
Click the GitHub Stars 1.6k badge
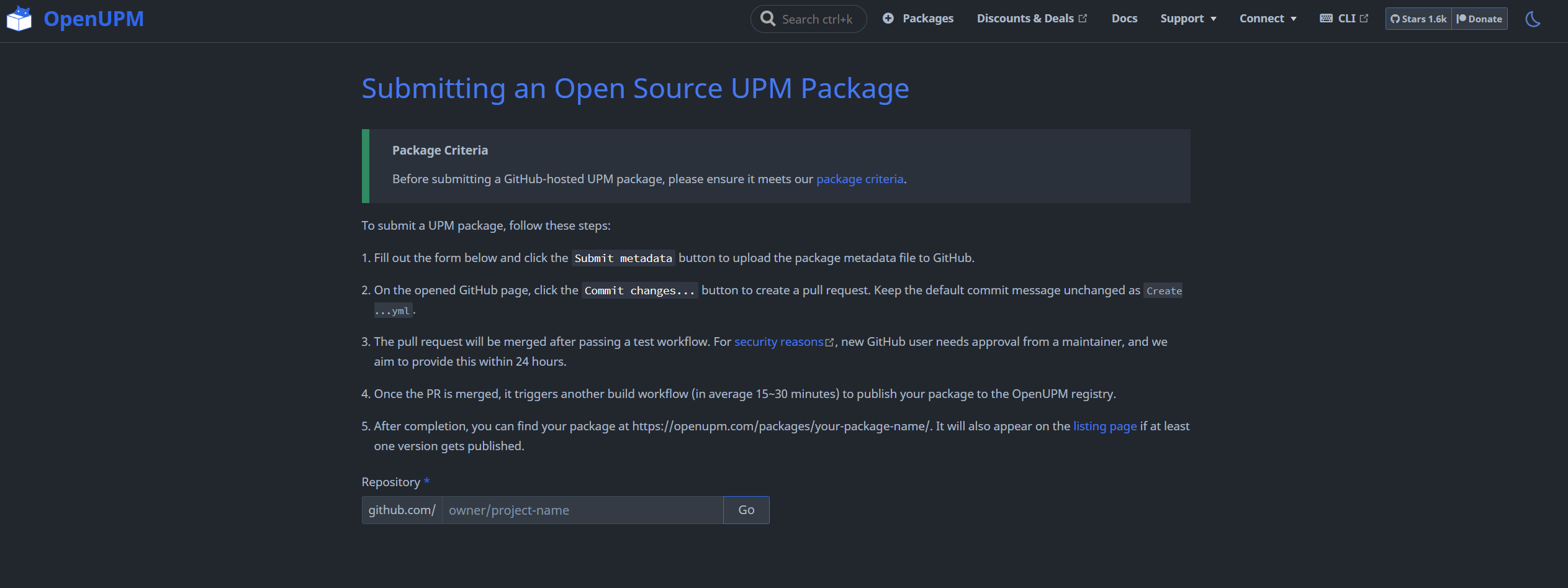(x=1418, y=19)
